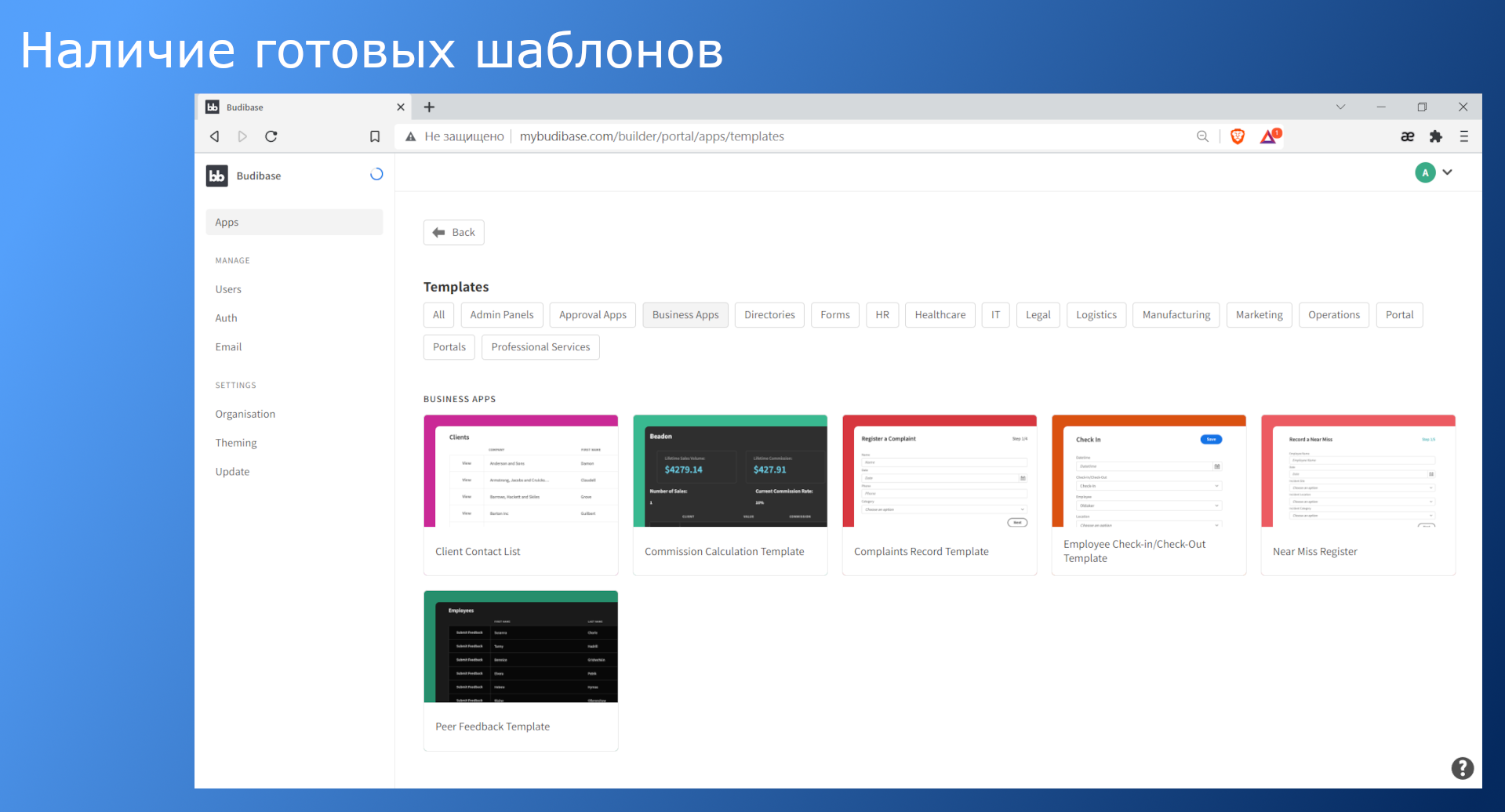This screenshot has width=1505, height=812.
Task: Open the Near Miss Register template
Action: (1358, 495)
